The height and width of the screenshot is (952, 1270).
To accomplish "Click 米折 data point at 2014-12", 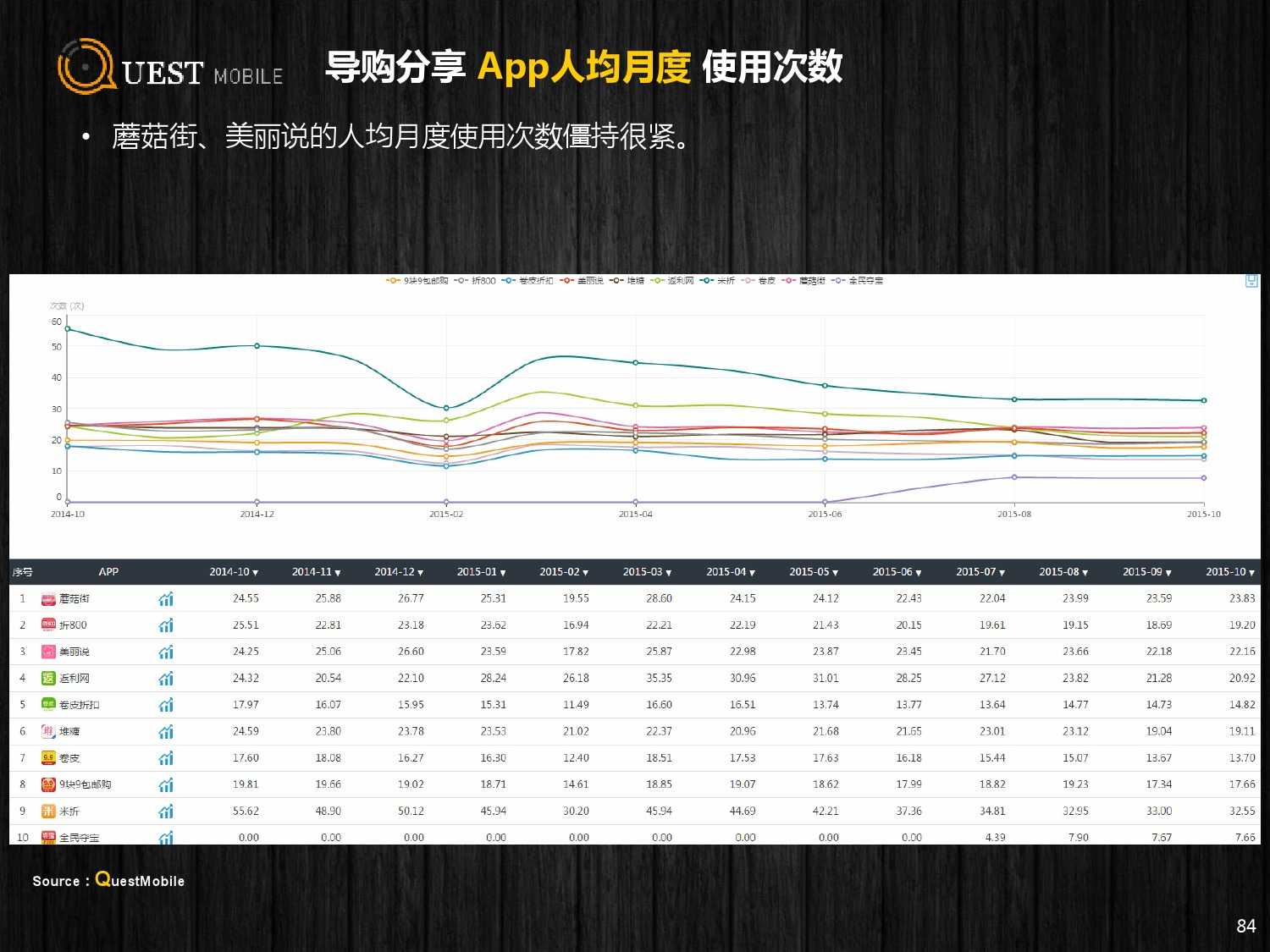I will pos(257,346).
